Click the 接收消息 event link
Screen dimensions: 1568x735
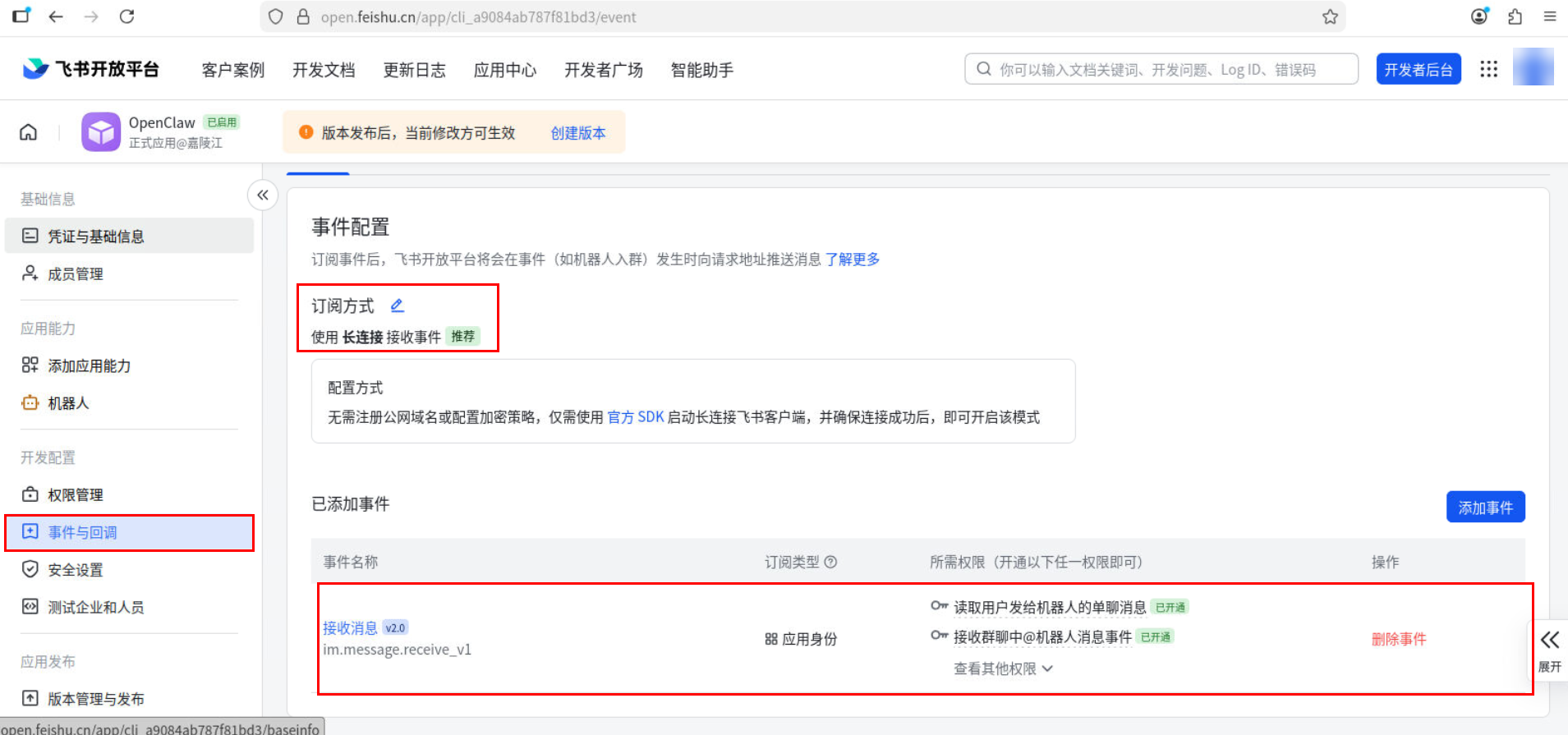pos(350,628)
